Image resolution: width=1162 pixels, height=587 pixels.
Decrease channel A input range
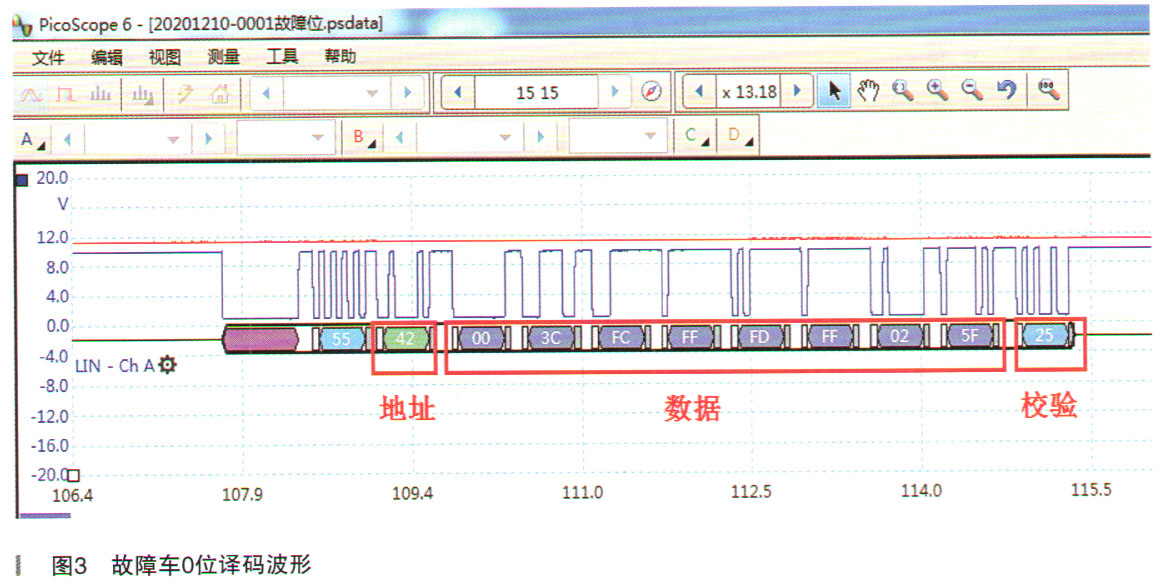(x=67, y=139)
